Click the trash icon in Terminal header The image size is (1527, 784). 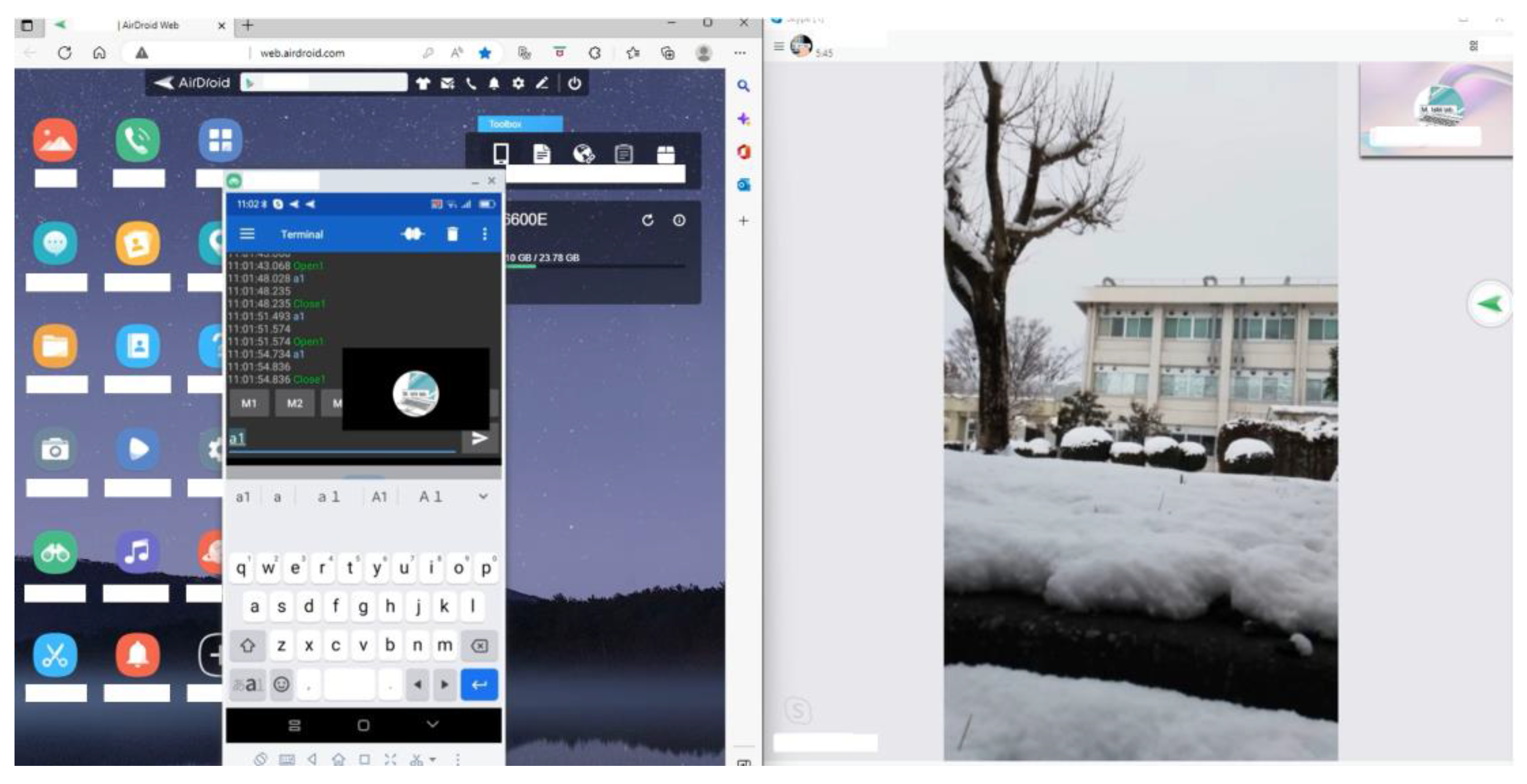(452, 234)
